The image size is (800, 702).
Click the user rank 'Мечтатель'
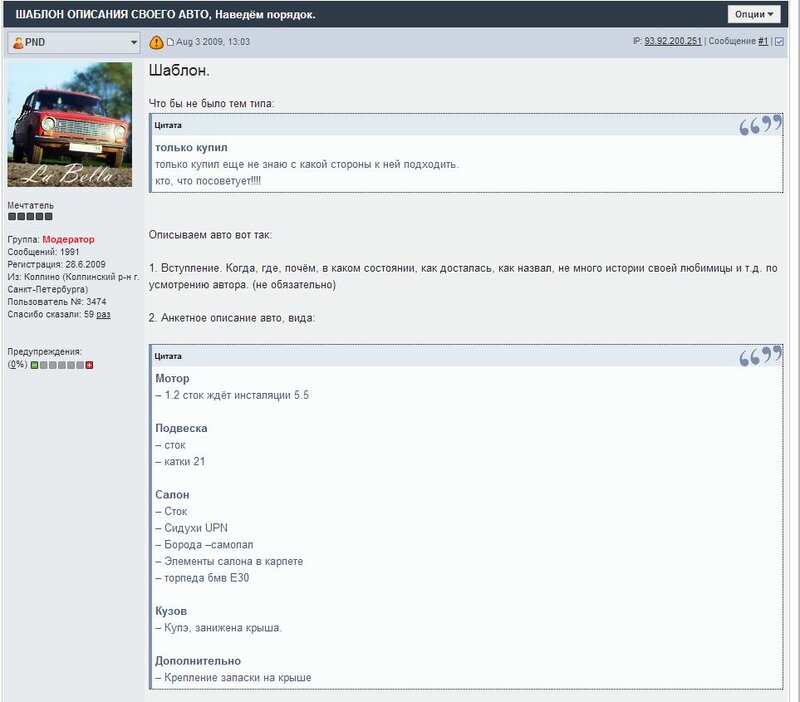pos(30,205)
